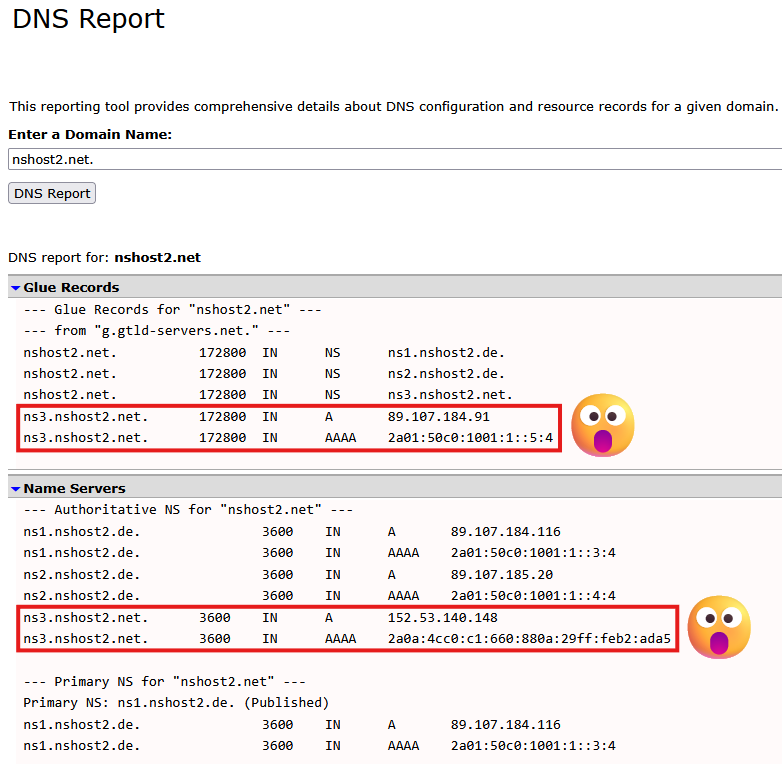Click the bold nshost2.net report title
Viewport: 782px width, 764px height.
coord(158,258)
